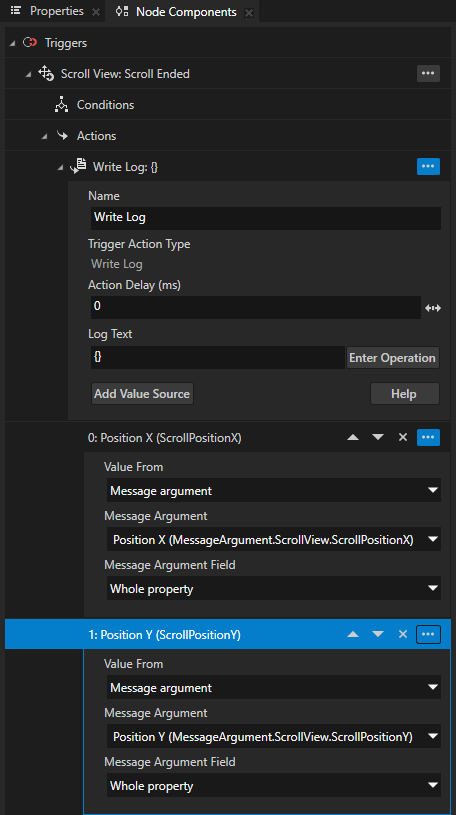The height and width of the screenshot is (815, 456).
Task: Open options menu for Position Y source
Action: tap(428, 634)
